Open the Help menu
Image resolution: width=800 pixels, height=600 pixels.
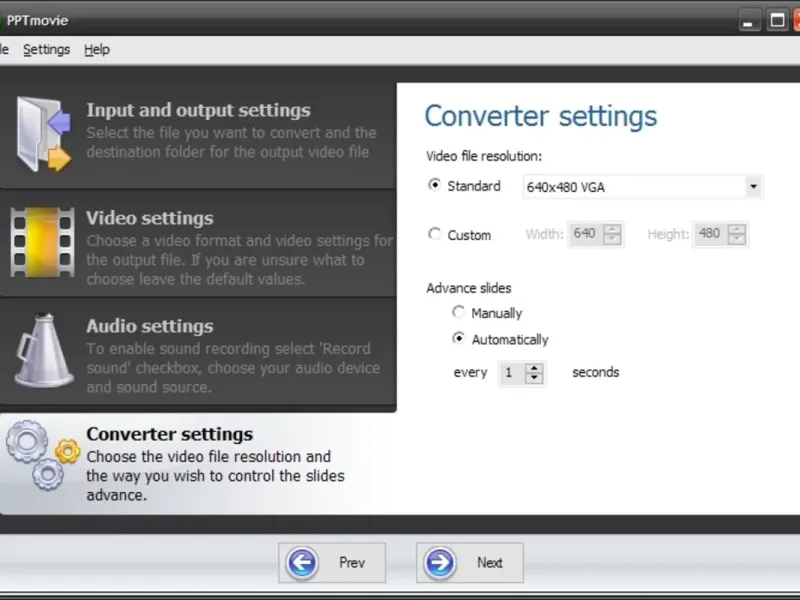97,49
